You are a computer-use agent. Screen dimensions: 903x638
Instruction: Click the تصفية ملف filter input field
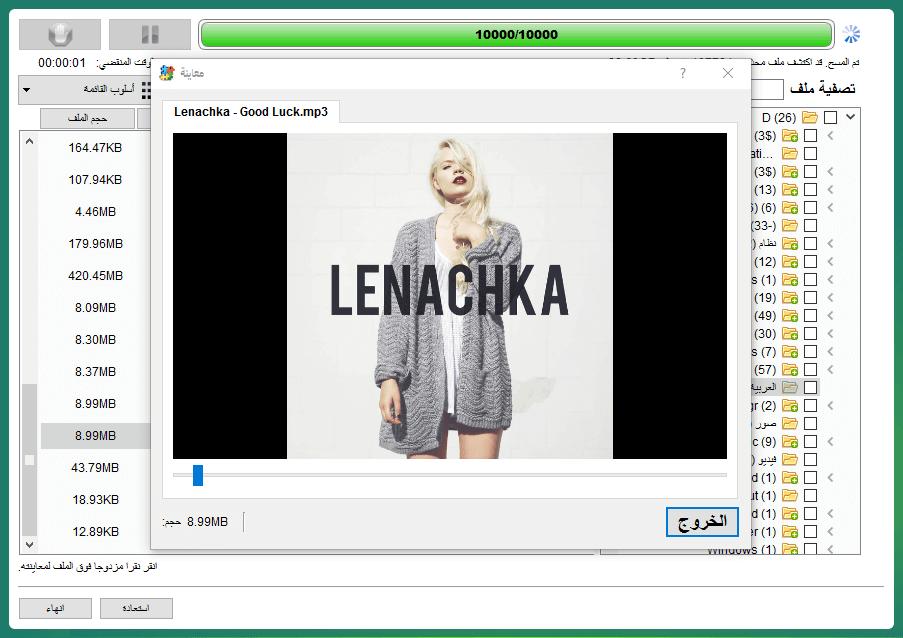click(x=767, y=89)
